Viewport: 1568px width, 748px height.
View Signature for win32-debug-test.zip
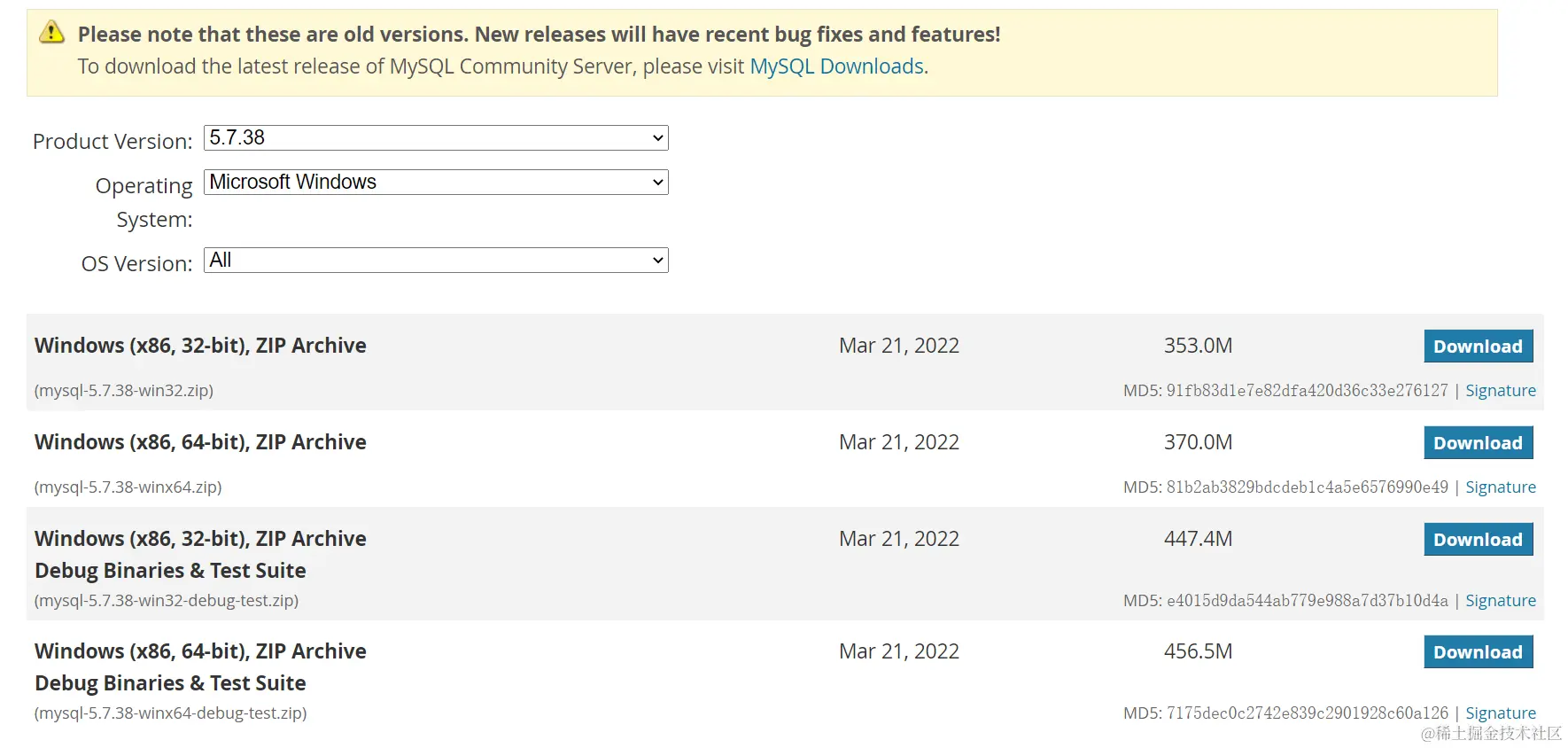coord(1500,601)
